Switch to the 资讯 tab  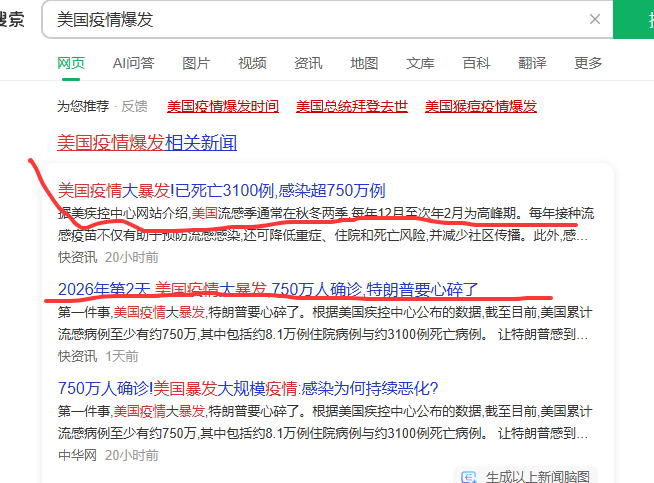tap(308, 63)
